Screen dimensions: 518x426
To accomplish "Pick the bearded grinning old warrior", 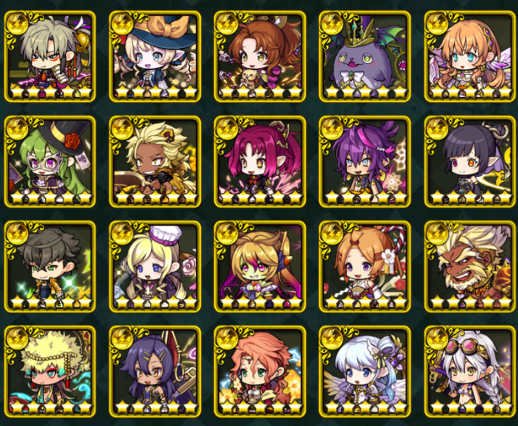I will (x=470, y=266).
